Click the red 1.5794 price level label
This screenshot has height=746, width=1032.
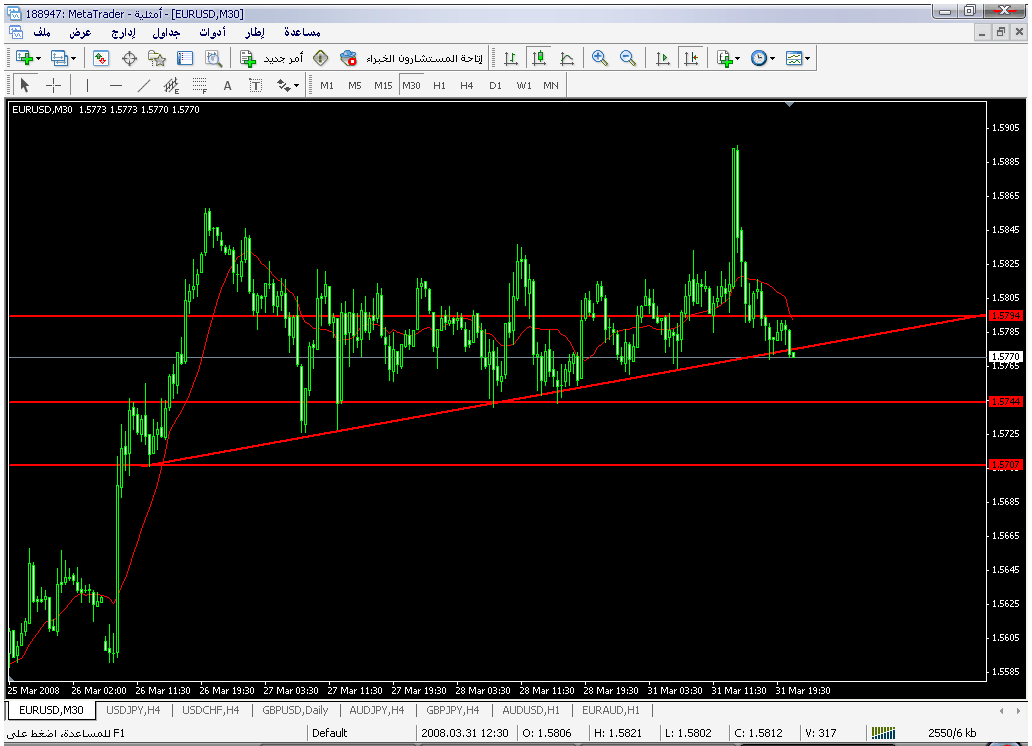coord(1004,316)
